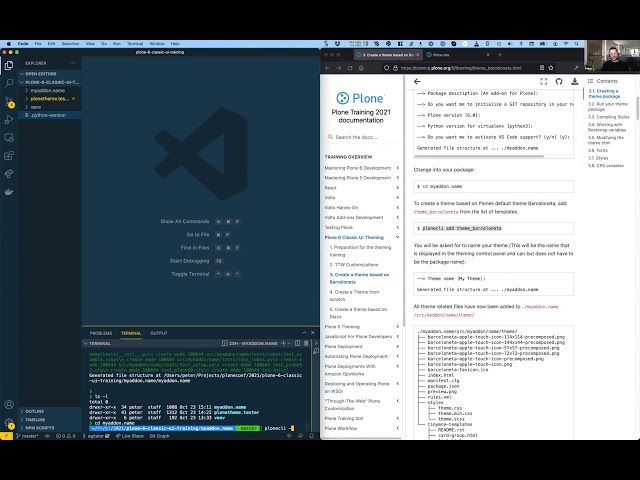Open the launch profile dropdown beside plus
Viewport: 640px width, 480px height.
[289, 343]
